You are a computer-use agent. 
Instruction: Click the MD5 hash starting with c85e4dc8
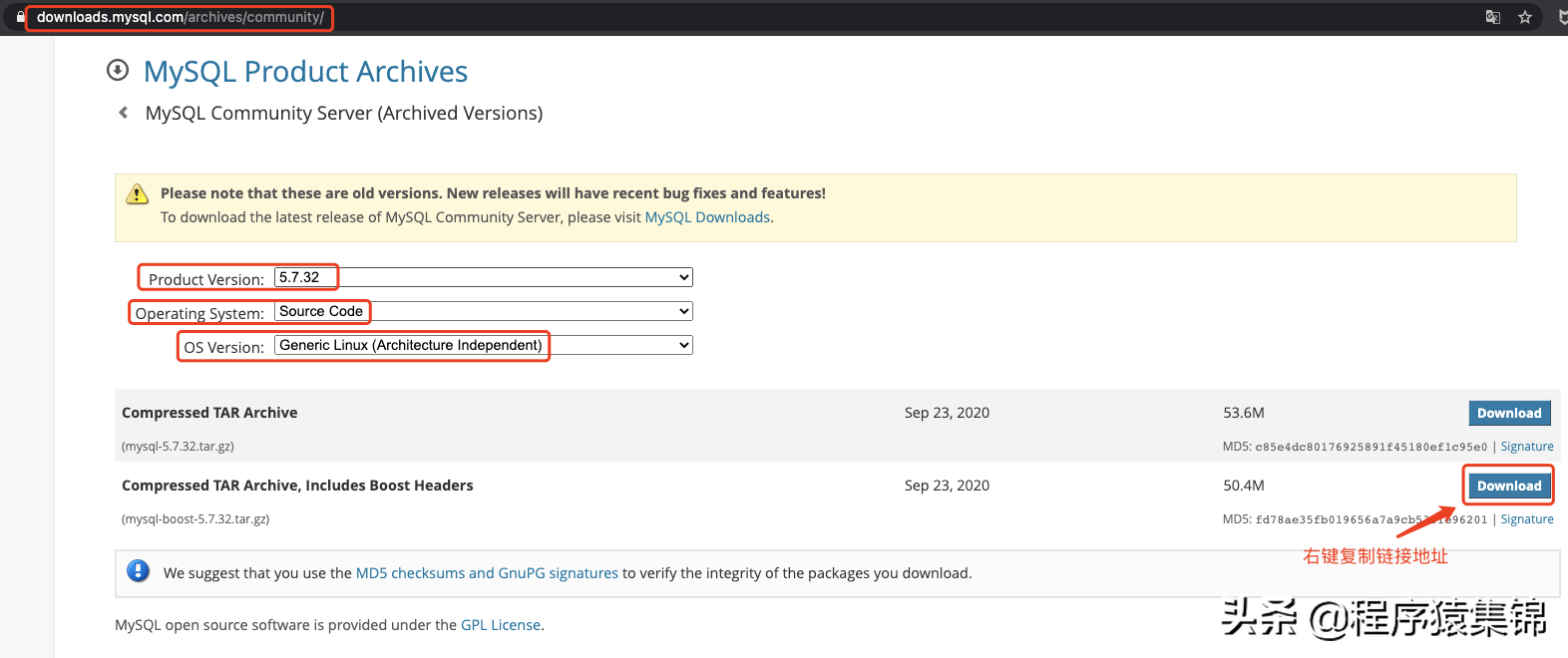[1372, 447]
